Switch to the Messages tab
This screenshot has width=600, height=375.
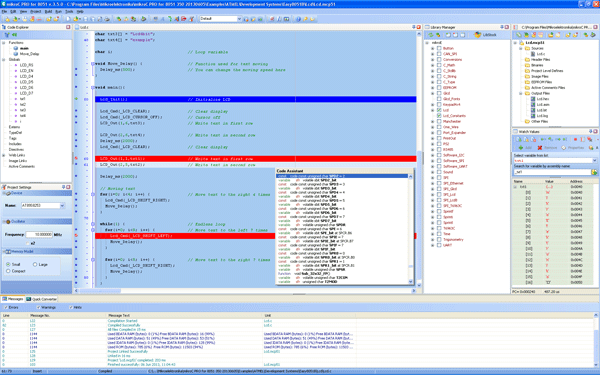13,299
